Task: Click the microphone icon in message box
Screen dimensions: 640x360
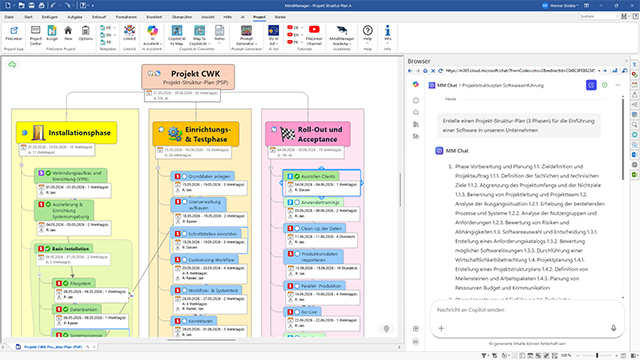Action: 613,328
